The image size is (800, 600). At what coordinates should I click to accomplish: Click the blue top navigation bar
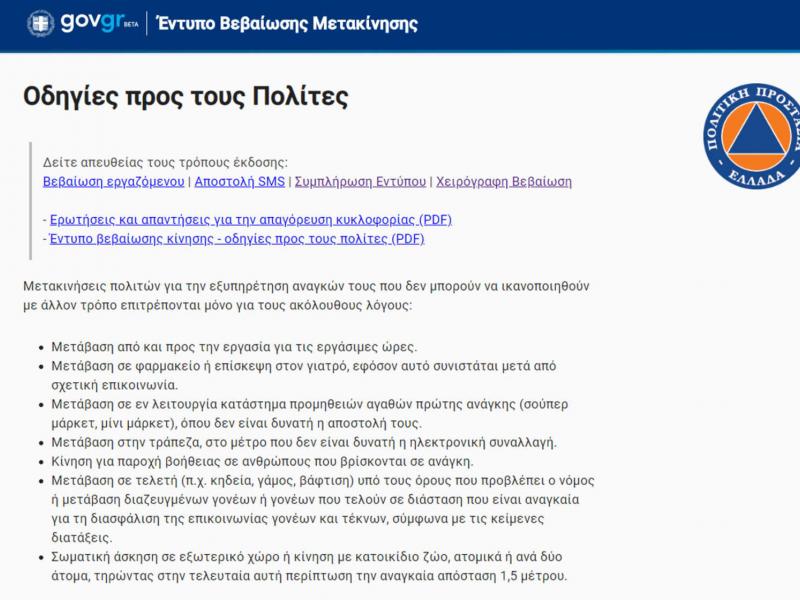(x=600, y=23)
